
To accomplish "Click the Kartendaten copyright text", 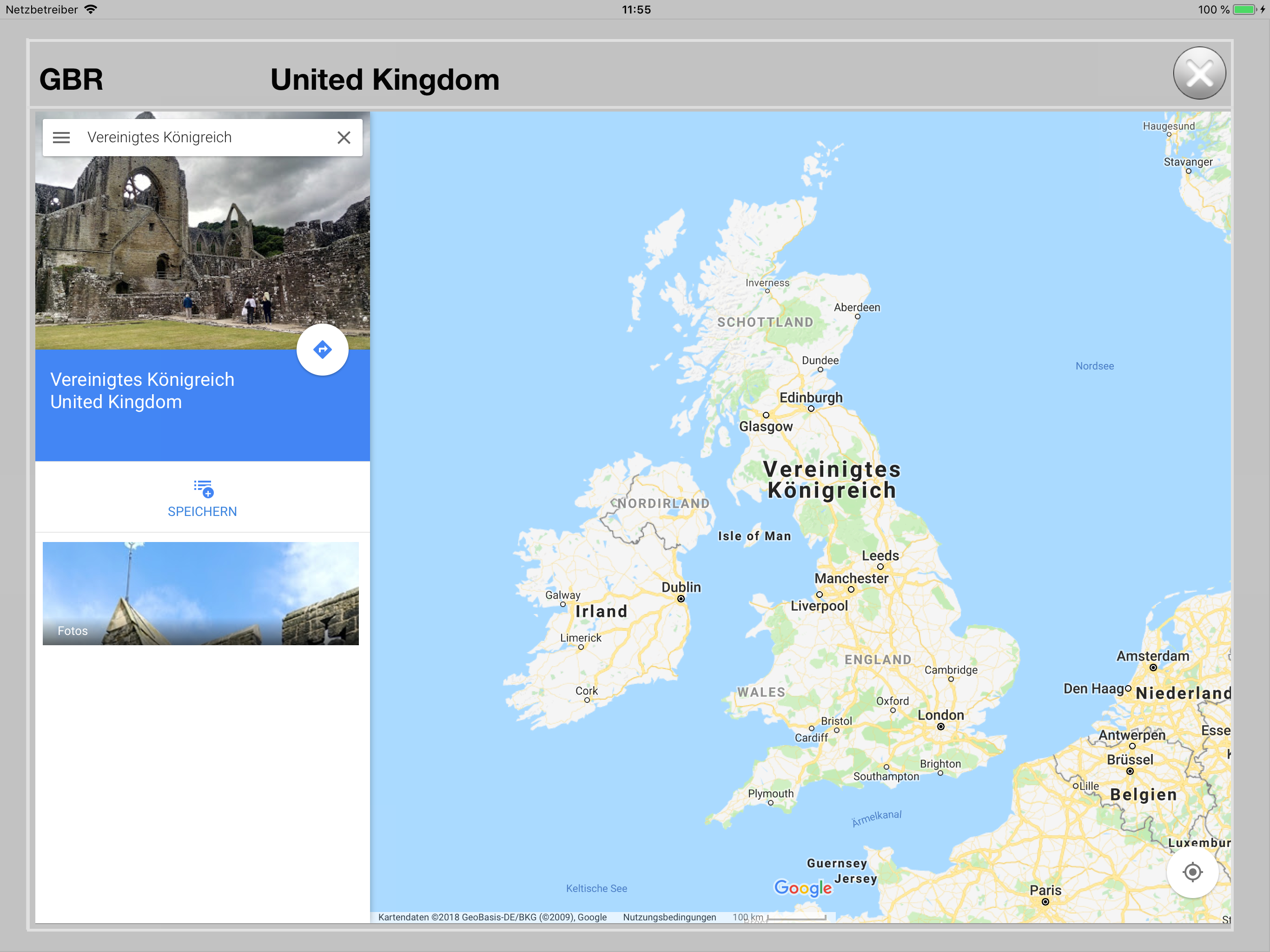I will [x=492, y=917].
